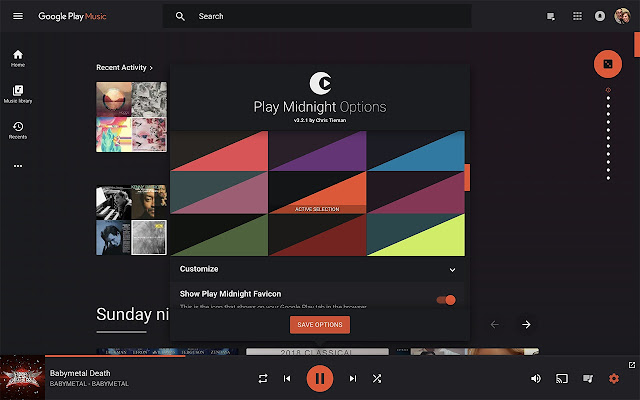Open the 2018 Classical playlist card
Image resolution: width=640 pixels, height=400 pixels.
point(317,351)
